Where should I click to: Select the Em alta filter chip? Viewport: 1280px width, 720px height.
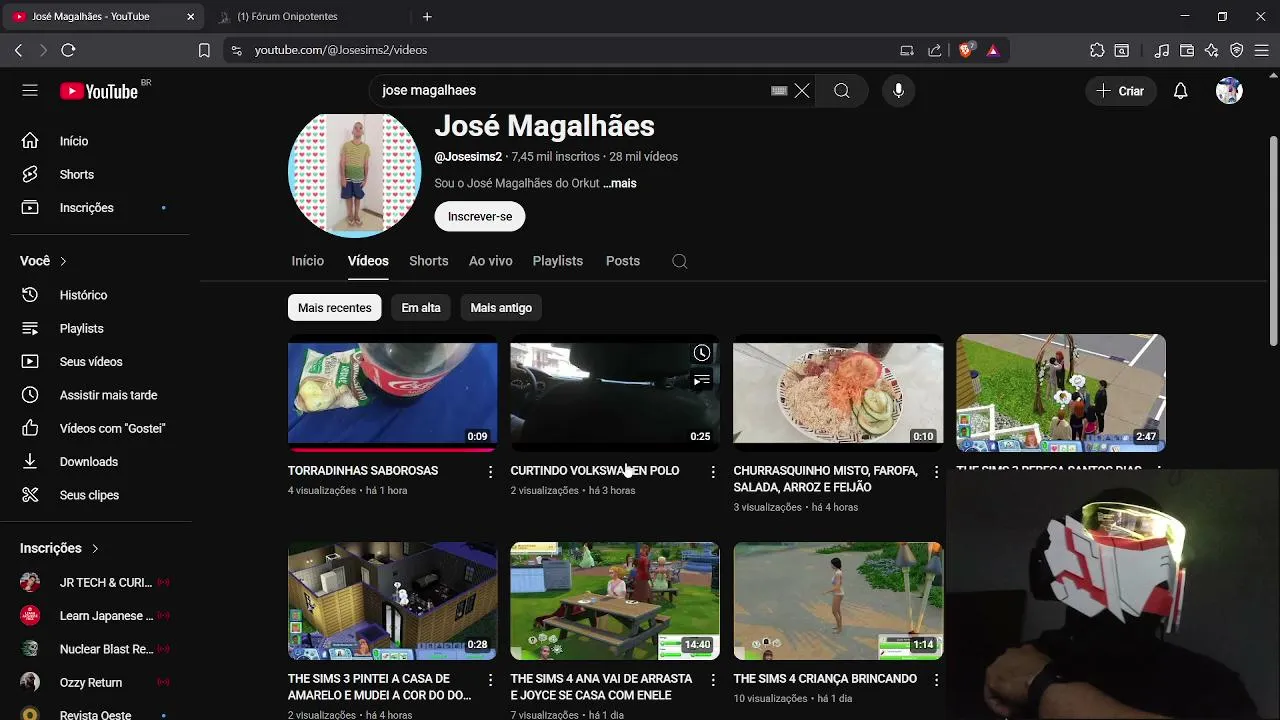point(421,308)
